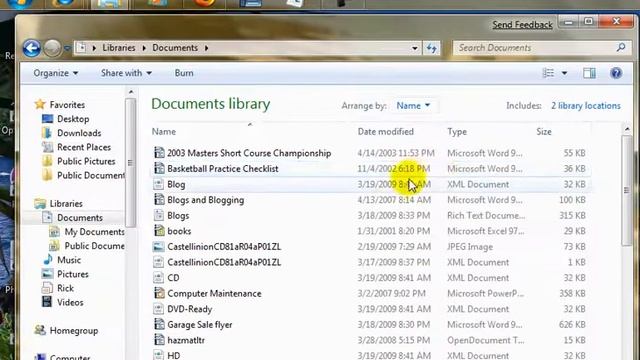Click the XML file icon beside Blog
This screenshot has width=640, height=360.
coord(159,184)
